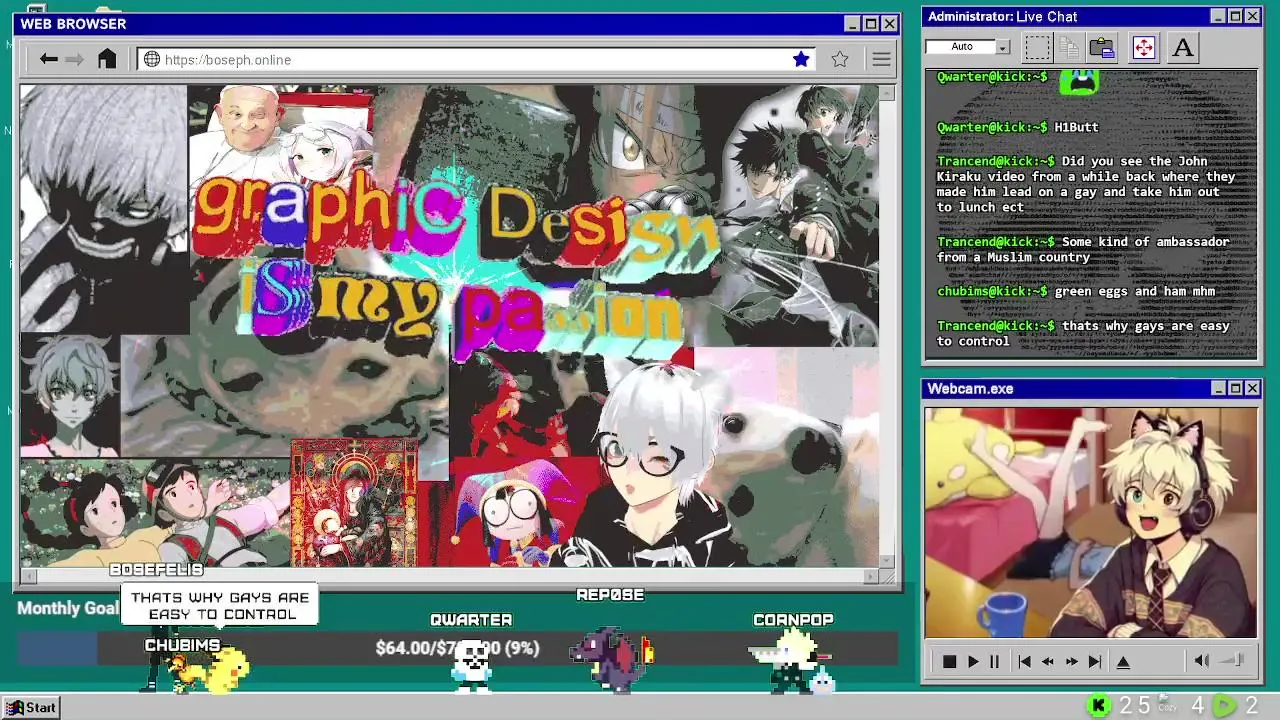1280x720 pixels.
Task: Click the 'H1Butt' chat message
Action: [x=1076, y=127]
